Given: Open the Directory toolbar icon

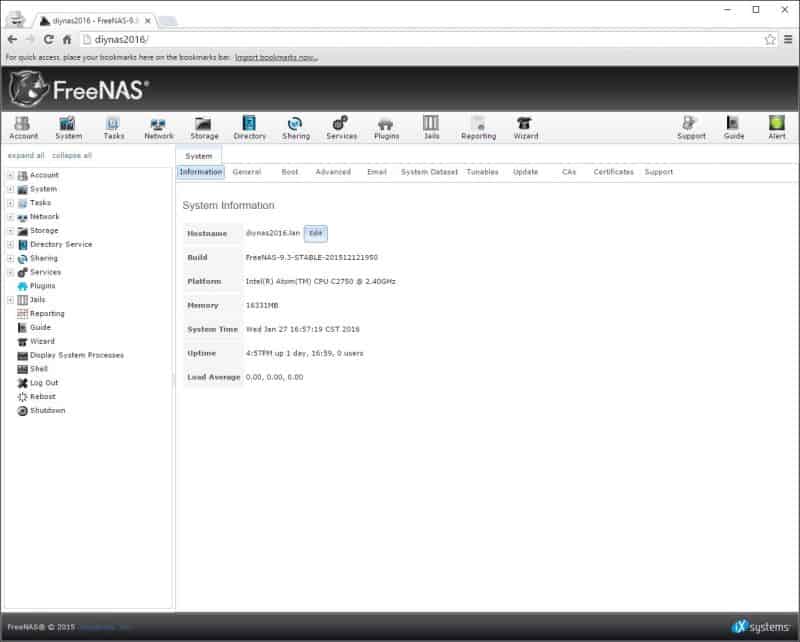Looking at the screenshot, I should pyautogui.click(x=249, y=128).
